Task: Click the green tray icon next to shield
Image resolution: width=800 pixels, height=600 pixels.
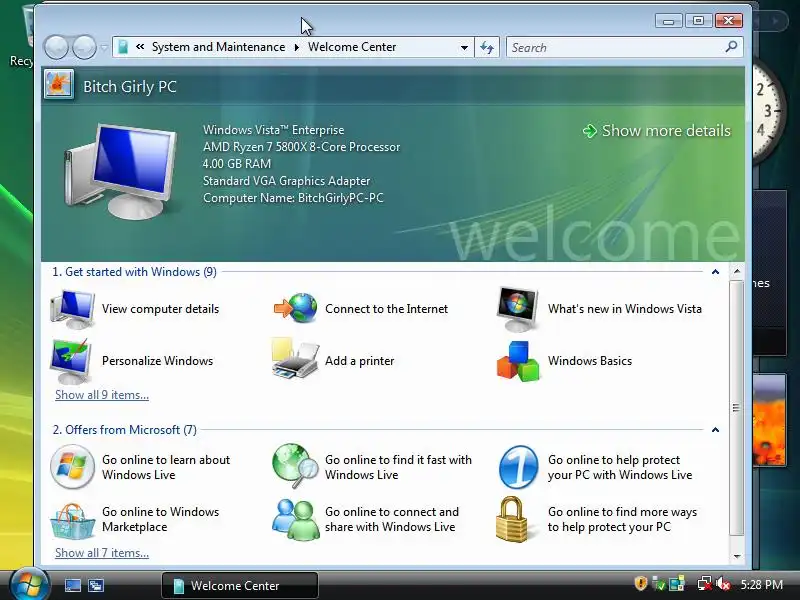Action: pos(658,584)
